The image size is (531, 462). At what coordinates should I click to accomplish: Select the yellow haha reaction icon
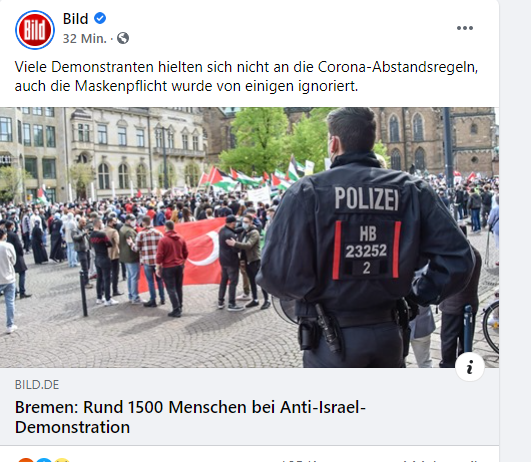point(62,460)
